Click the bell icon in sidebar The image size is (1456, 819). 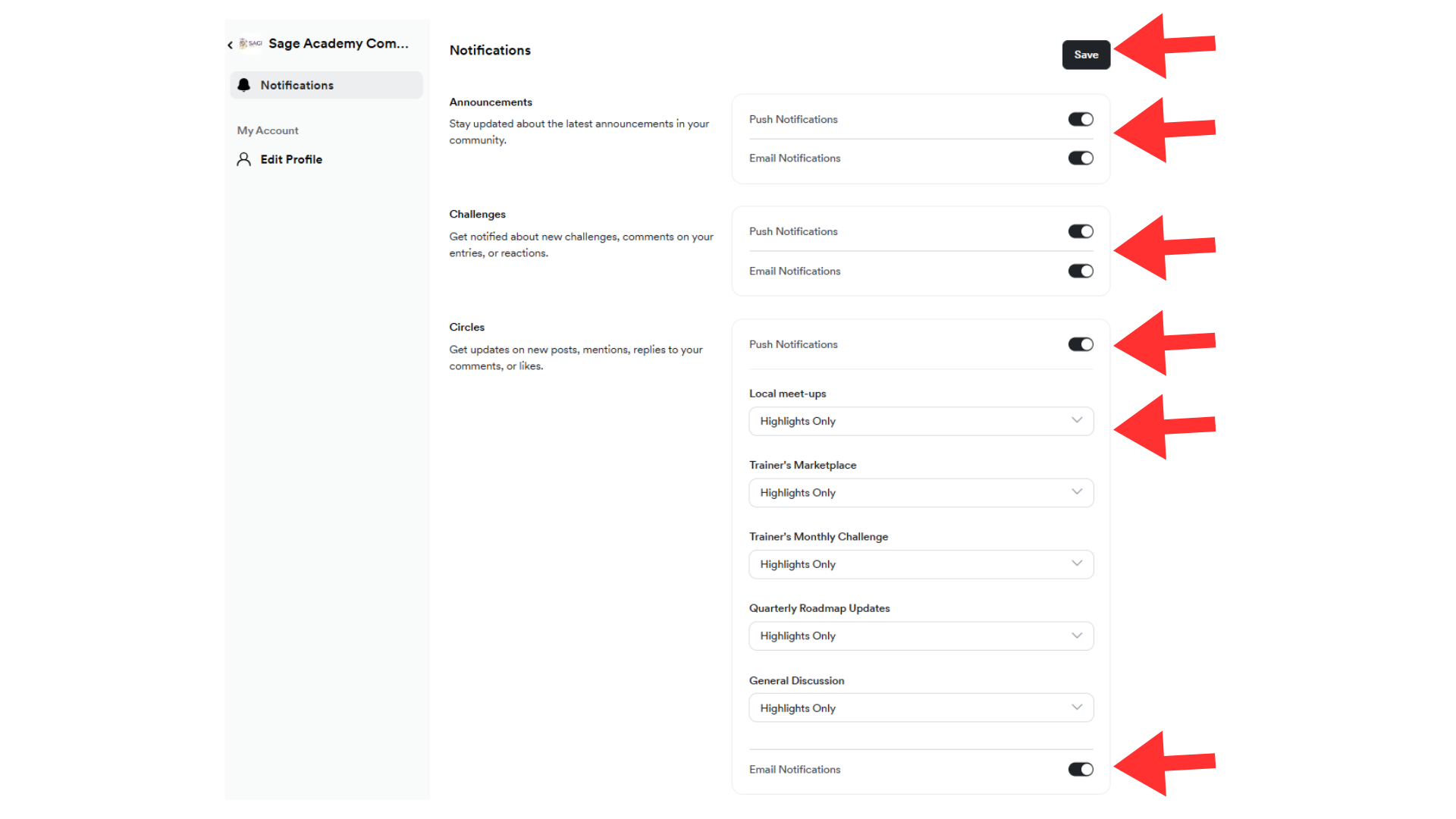[x=244, y=85]
